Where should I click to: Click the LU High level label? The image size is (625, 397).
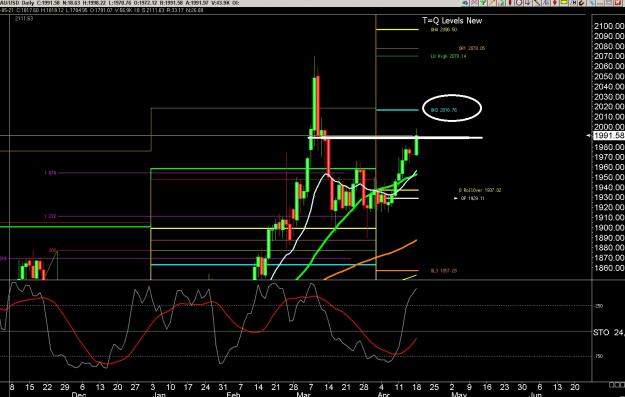pyautogui.click(x=448, y=56)
